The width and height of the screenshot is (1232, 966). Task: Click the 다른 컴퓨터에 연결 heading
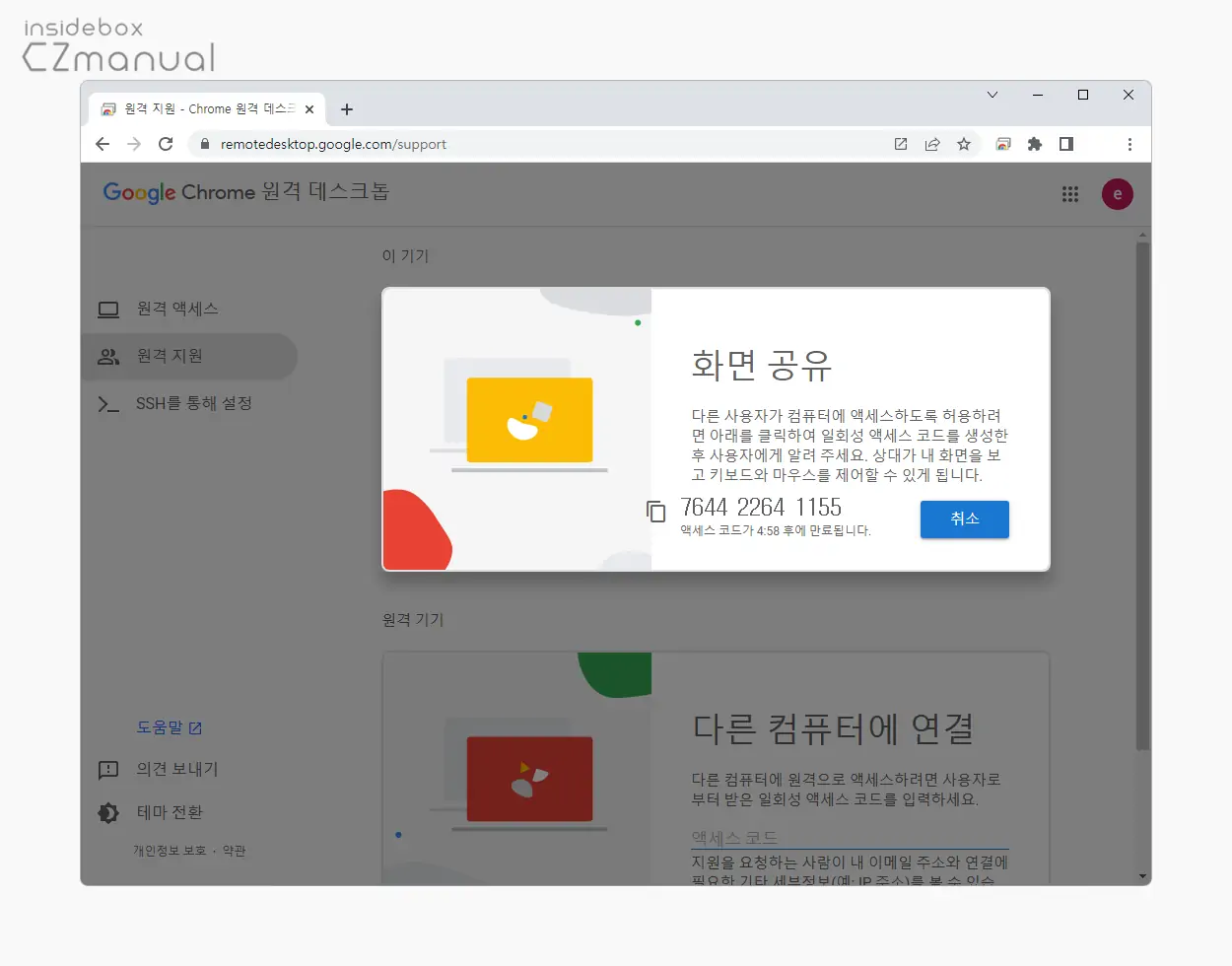pos(834,728)
